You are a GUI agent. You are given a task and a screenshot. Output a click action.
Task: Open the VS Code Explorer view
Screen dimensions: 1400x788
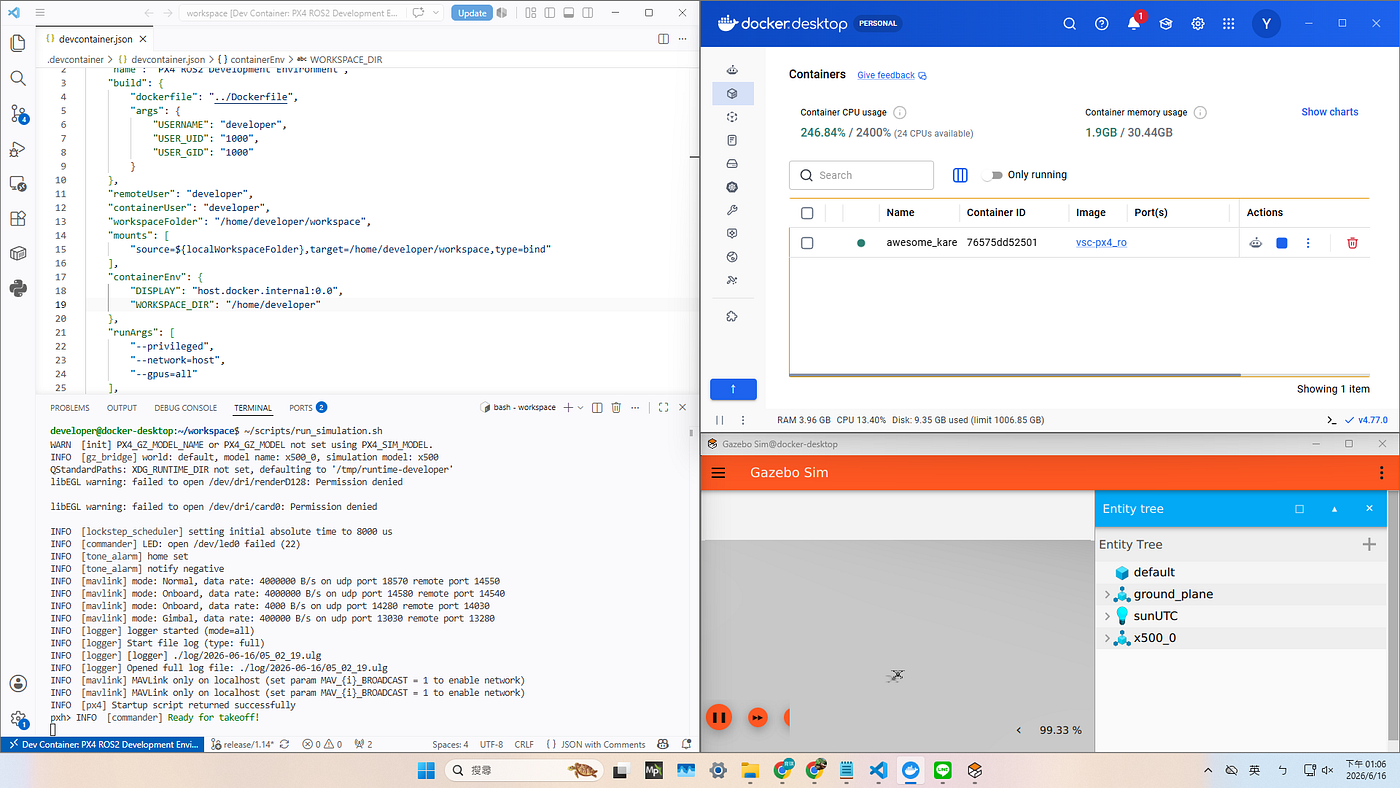coord(17,43)
